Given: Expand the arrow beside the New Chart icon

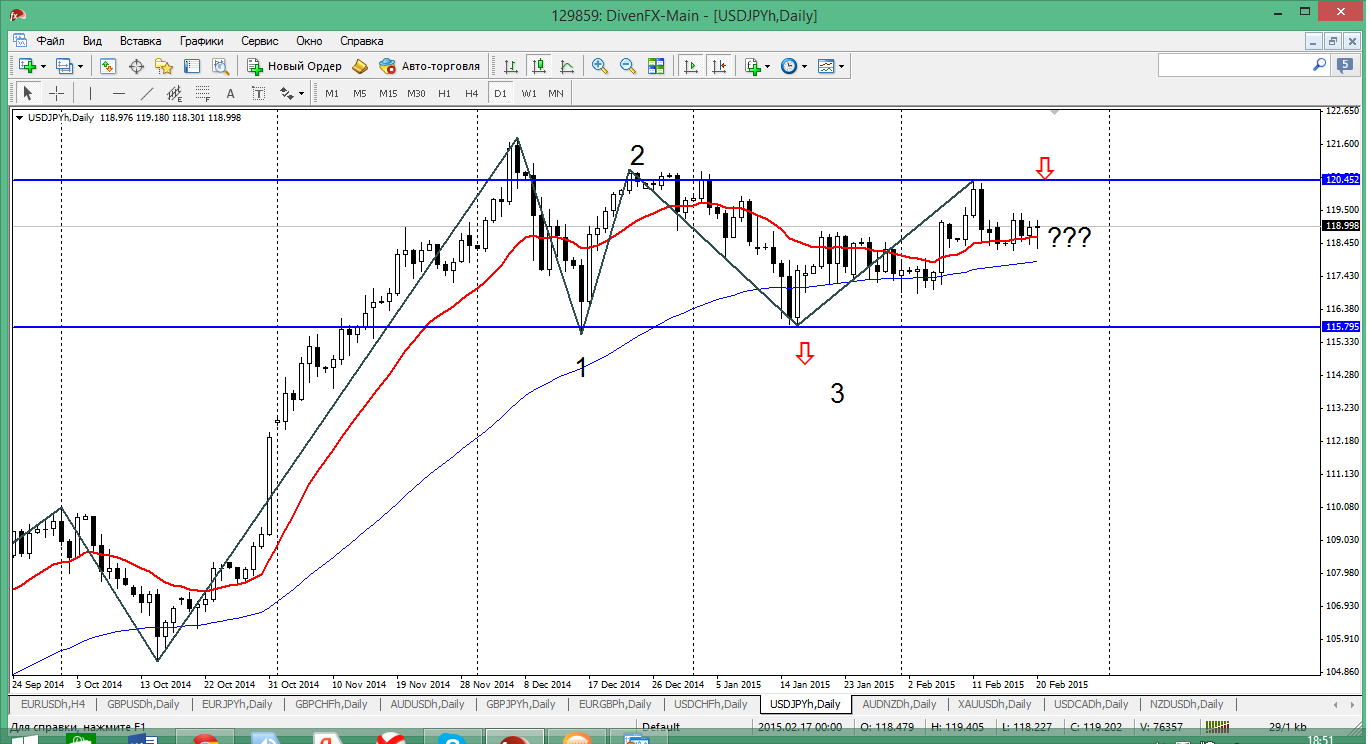Looking at the screenshot, I should (43, 66).
